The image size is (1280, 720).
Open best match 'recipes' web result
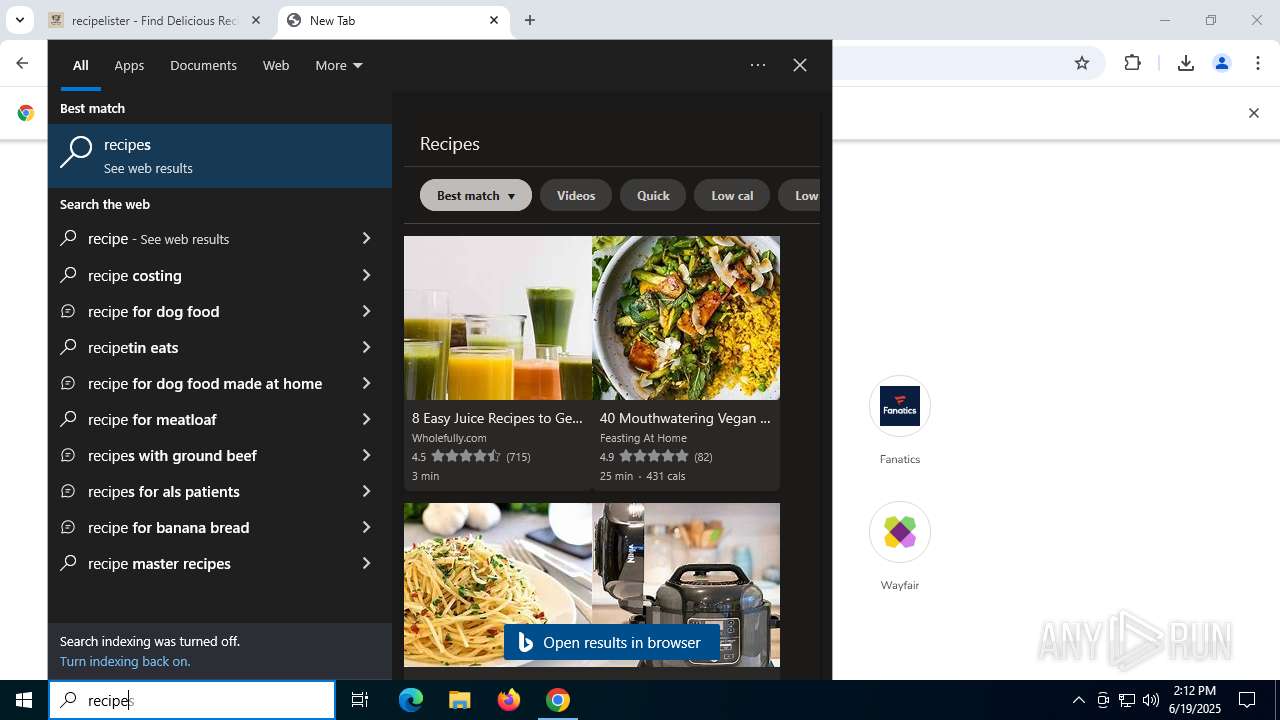coord(220,156)
